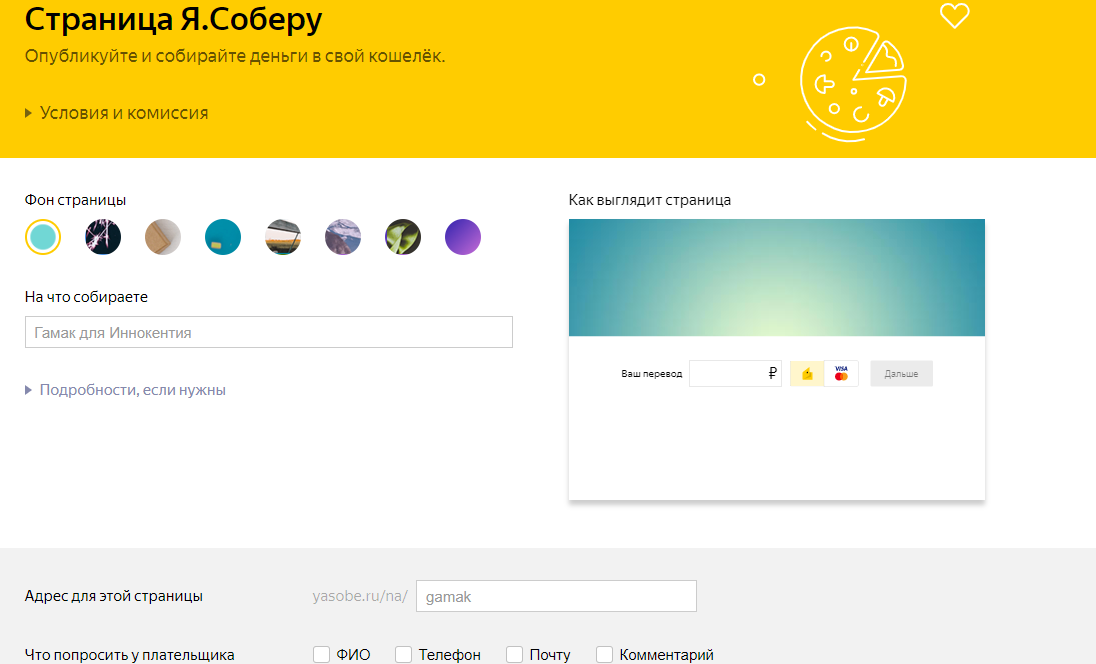The width and height of the screenshot is (1096, 664).
Task: Click the heart icon in the banner
Action: (x=954, y=15)
